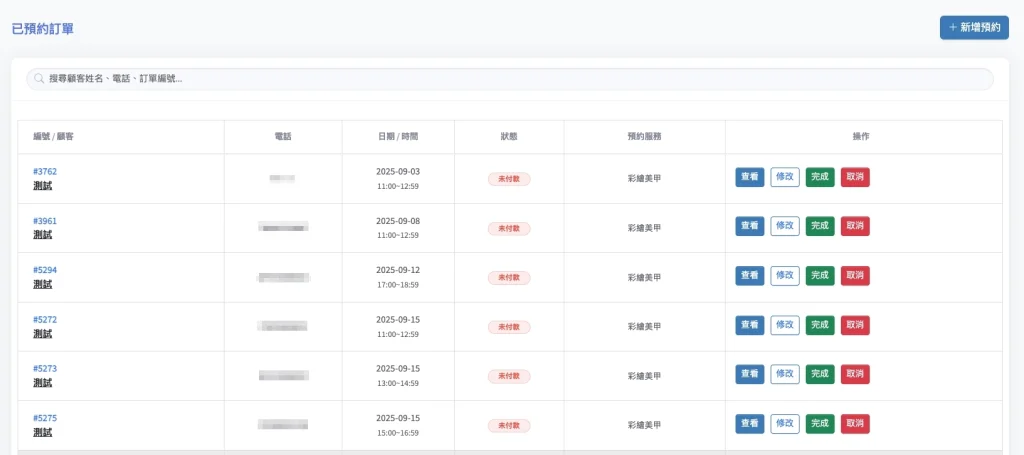Click the magnifier icon in search bar
1024x455 pixels.
(39, 78)
